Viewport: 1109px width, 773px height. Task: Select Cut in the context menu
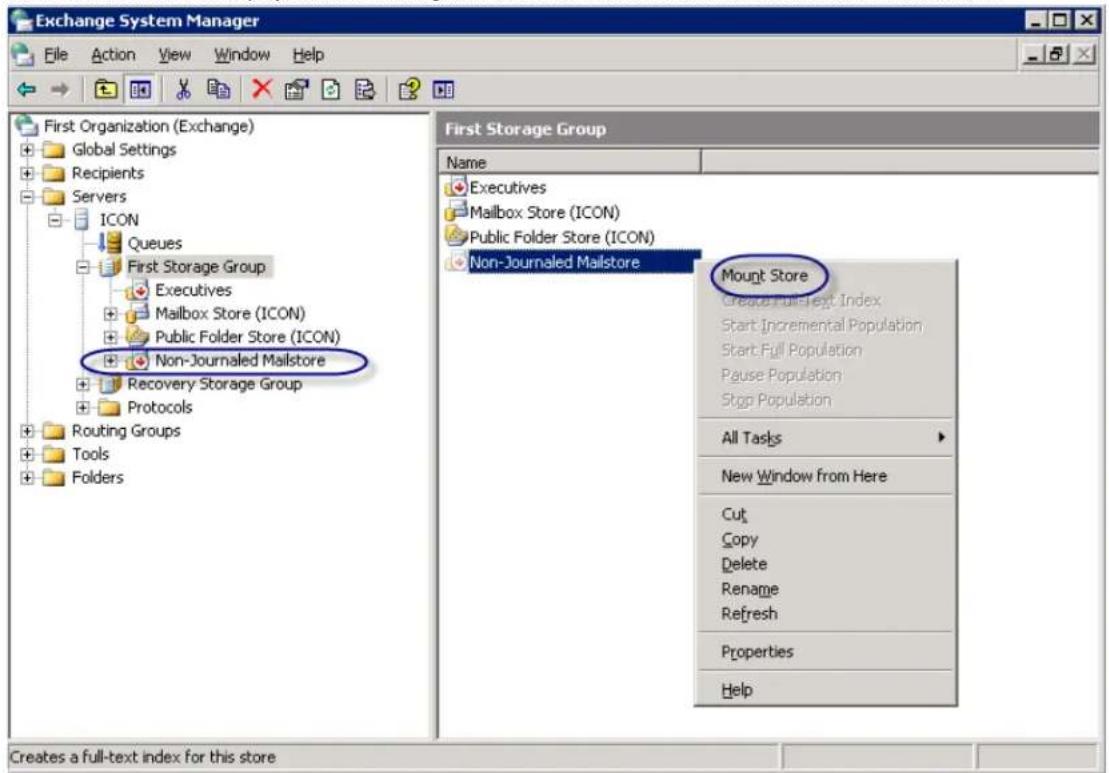826,514
